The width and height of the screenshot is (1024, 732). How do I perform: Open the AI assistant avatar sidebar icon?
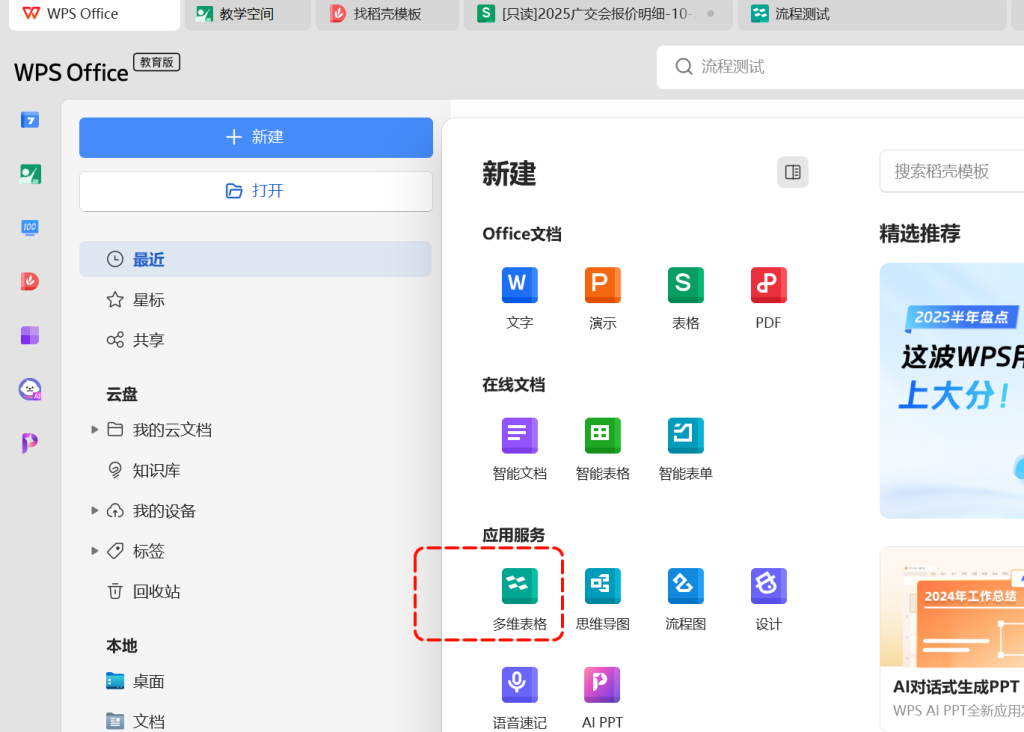point(29,389)
